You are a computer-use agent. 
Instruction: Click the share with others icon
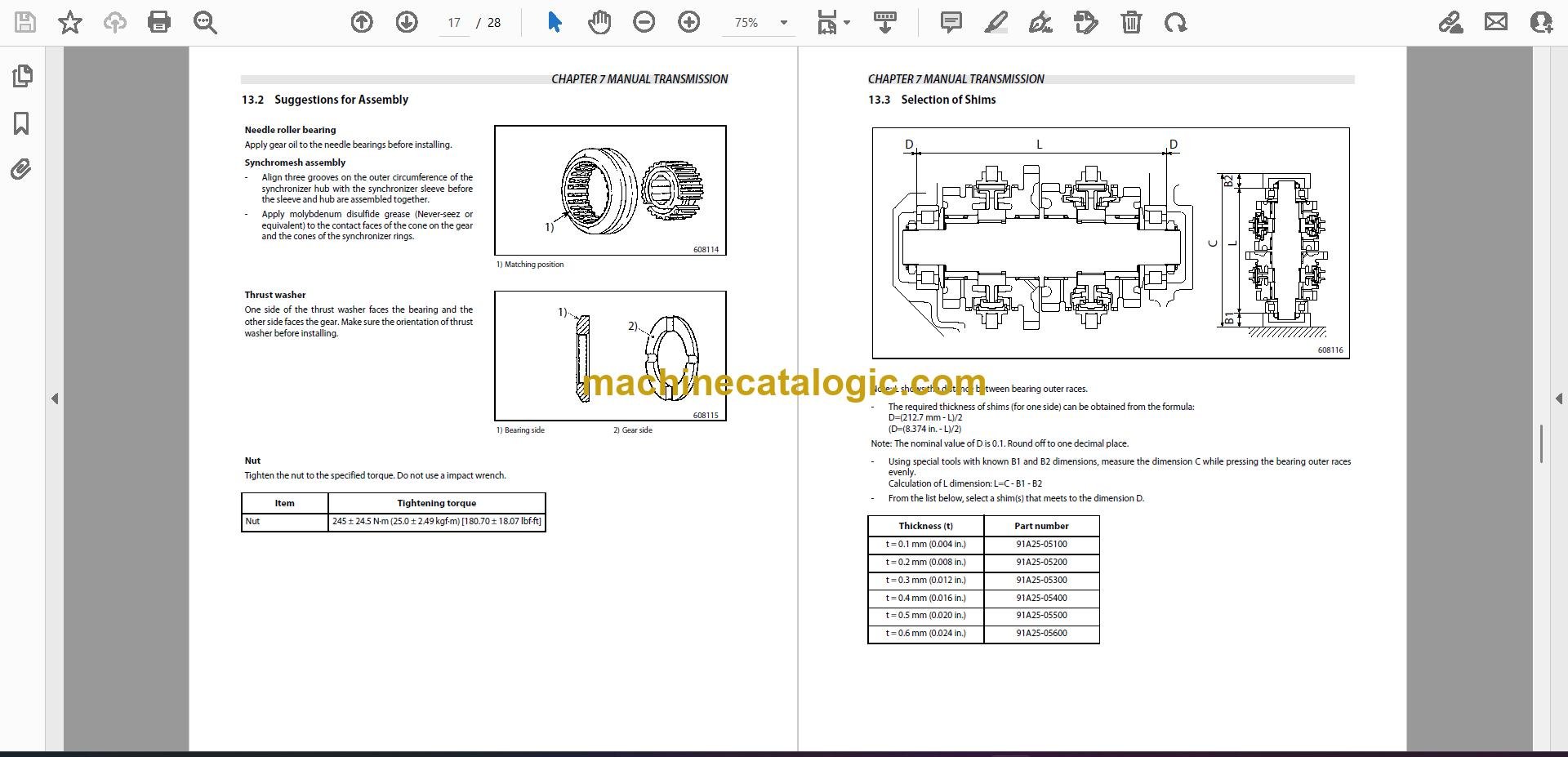pos(1541,22)
